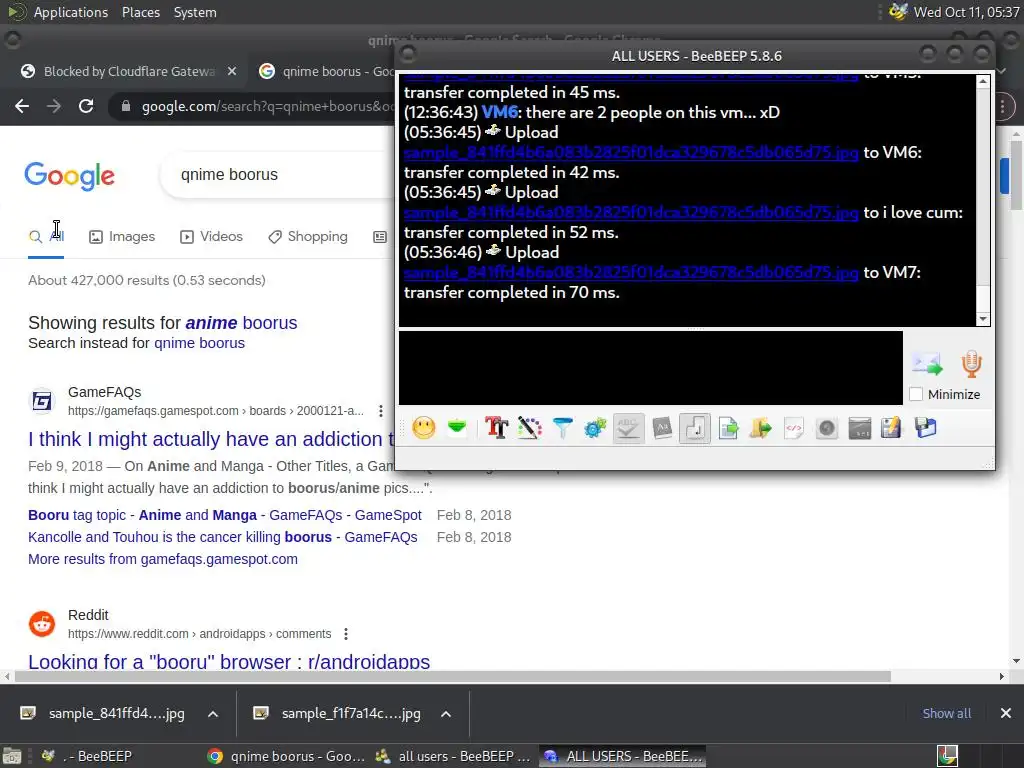Open the sample jpg link sent to VM7
This screenshot has width=1024, height=768.
[631, 272]
